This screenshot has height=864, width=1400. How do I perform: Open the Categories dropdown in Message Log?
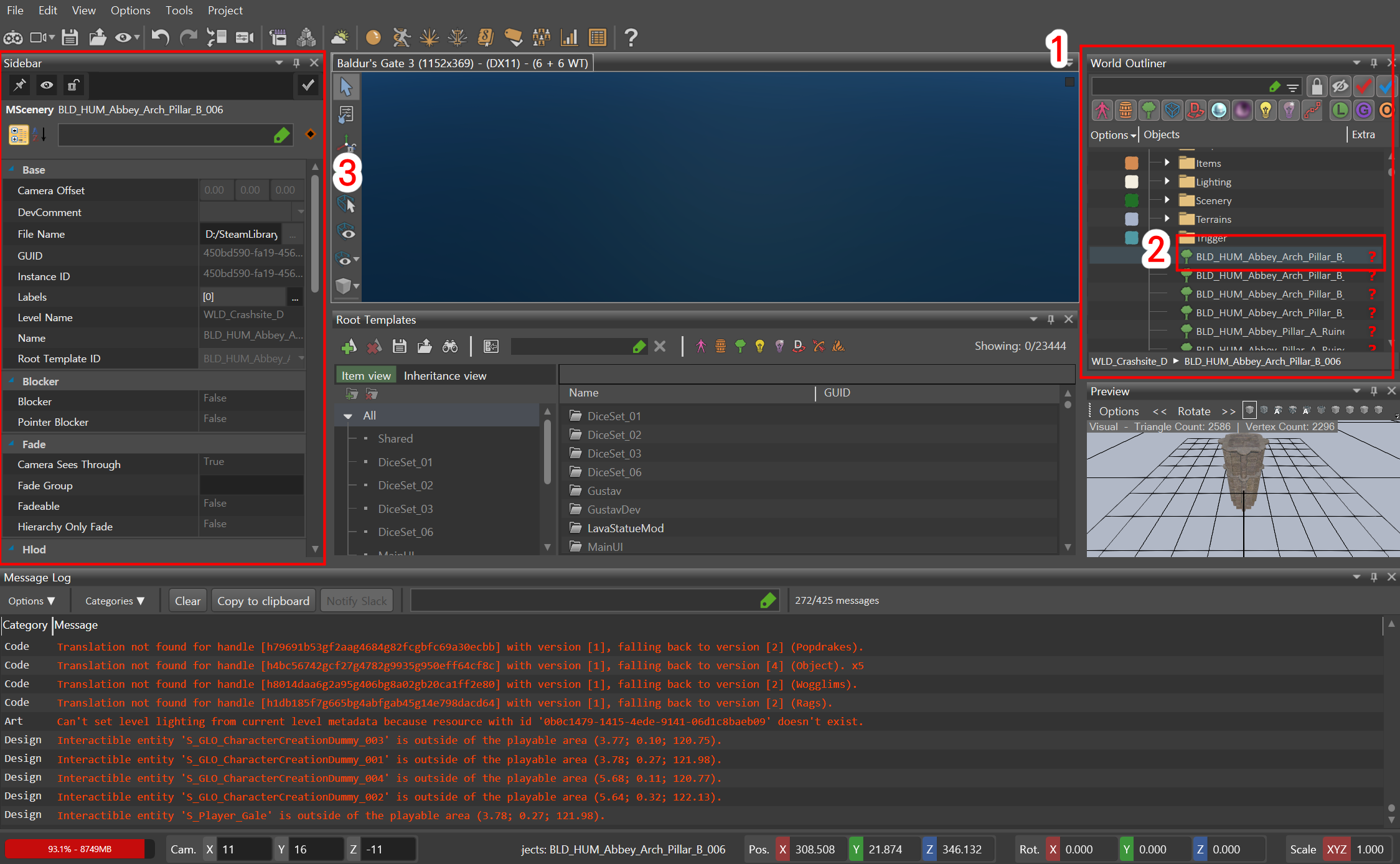tap(115, 601)
